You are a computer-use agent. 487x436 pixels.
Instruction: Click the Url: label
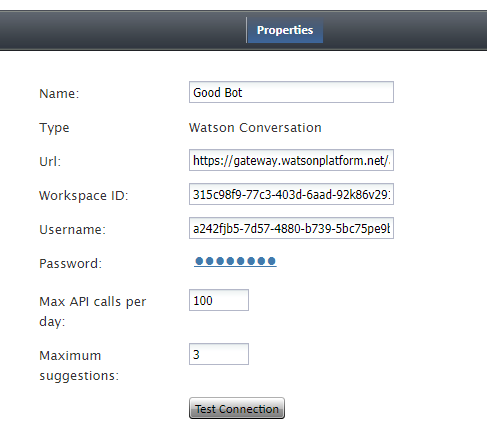50,162
